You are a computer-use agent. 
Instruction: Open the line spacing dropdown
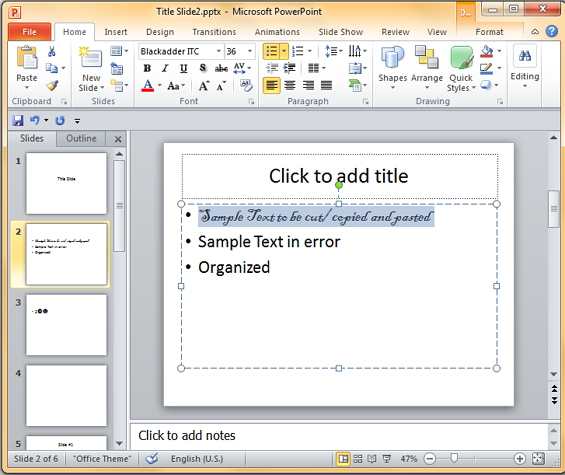coord(333,51)
